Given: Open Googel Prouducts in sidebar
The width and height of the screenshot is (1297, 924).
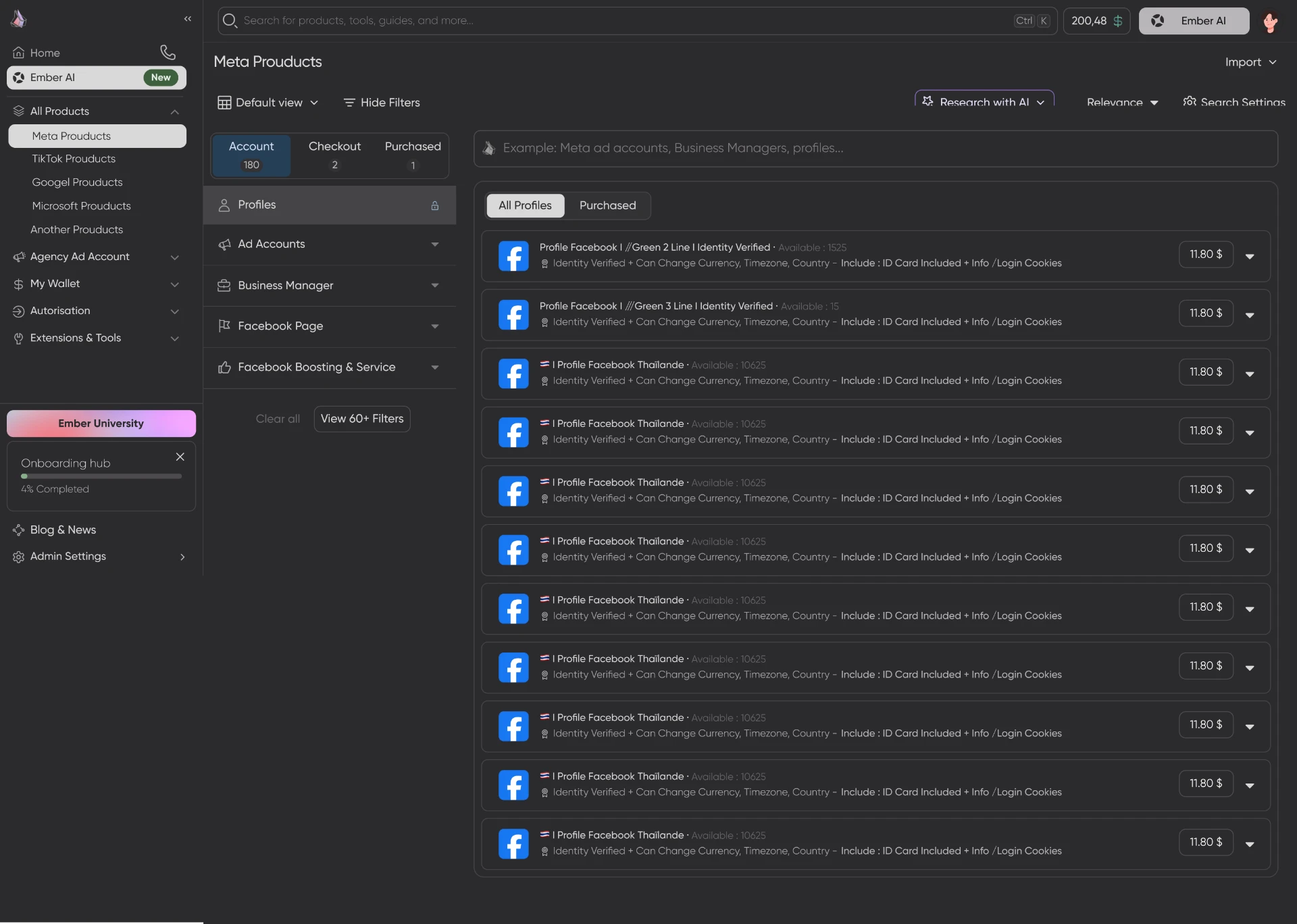Looking at the screenshot, I should (77, 182).
